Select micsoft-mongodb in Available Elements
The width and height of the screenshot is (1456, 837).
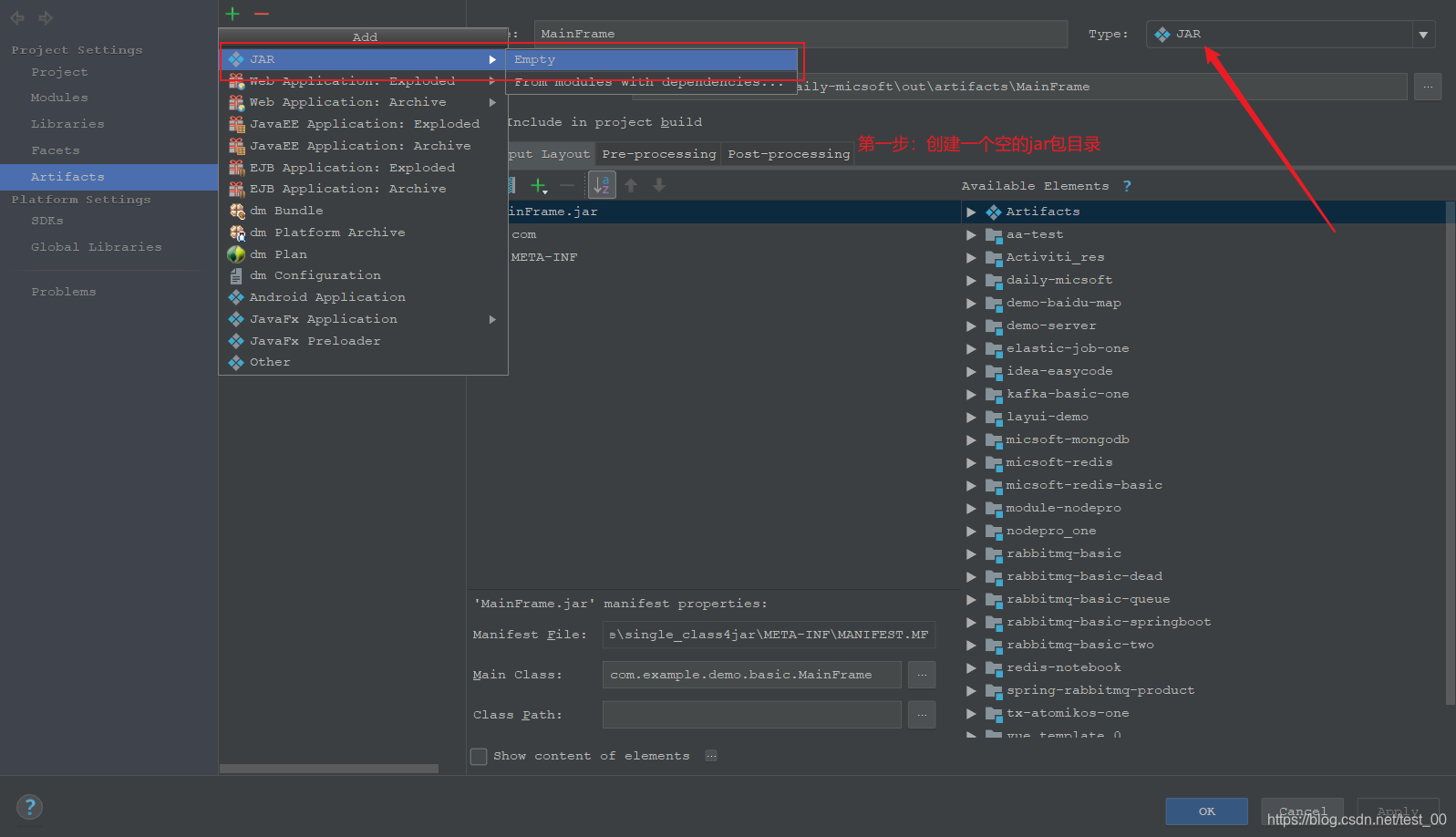[1068, 439]
